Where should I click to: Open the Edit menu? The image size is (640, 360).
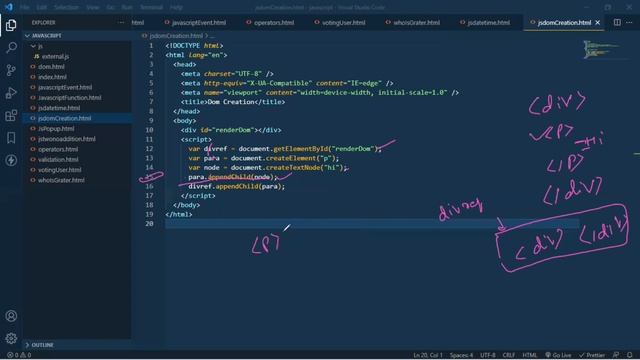pos(41,7)
